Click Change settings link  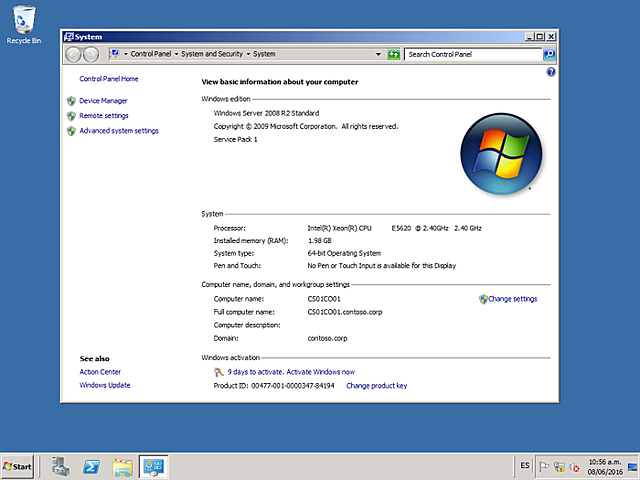coord(513,299)
